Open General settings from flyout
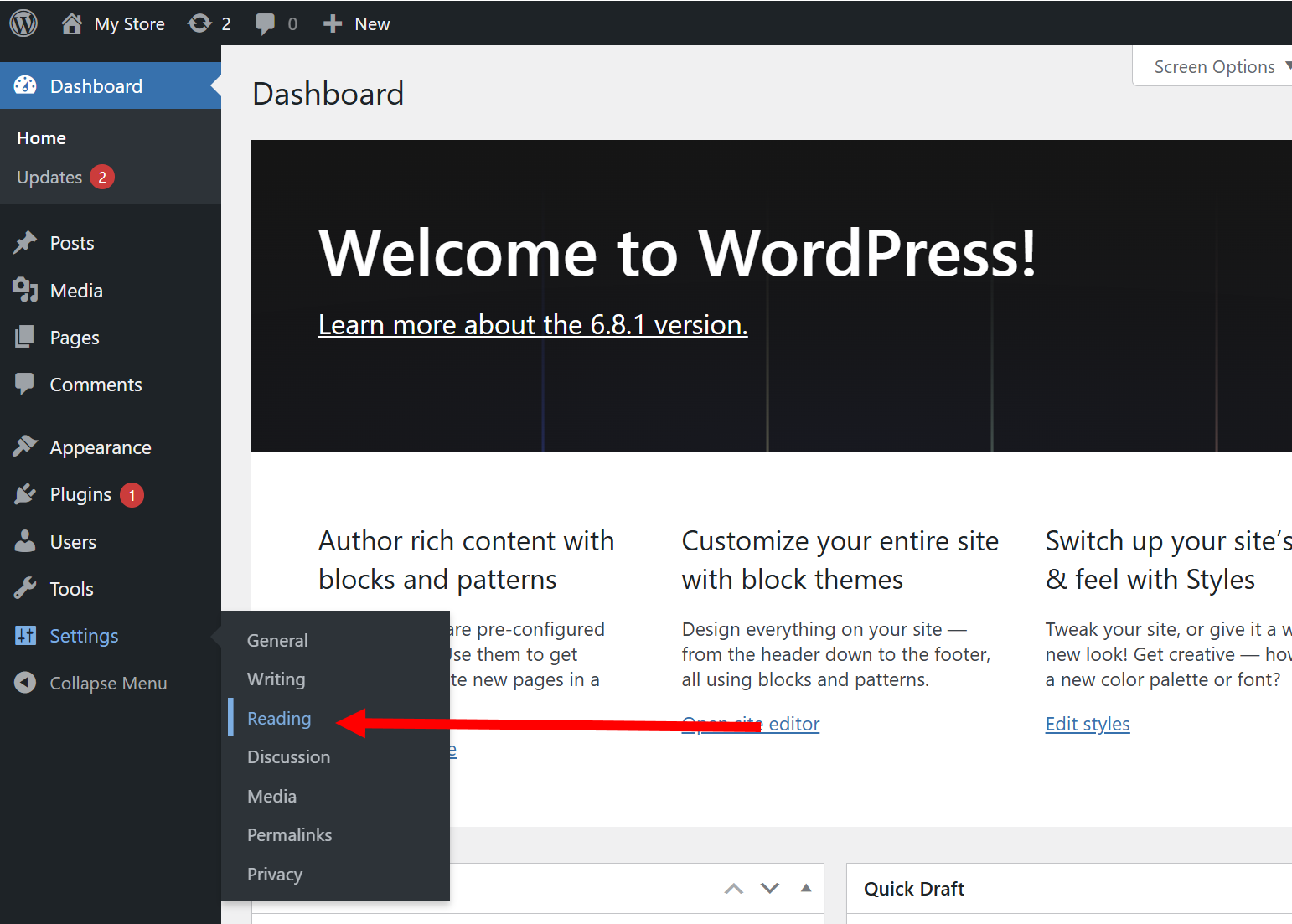Screen dimensions: 1292x924 tap(277, 640)
